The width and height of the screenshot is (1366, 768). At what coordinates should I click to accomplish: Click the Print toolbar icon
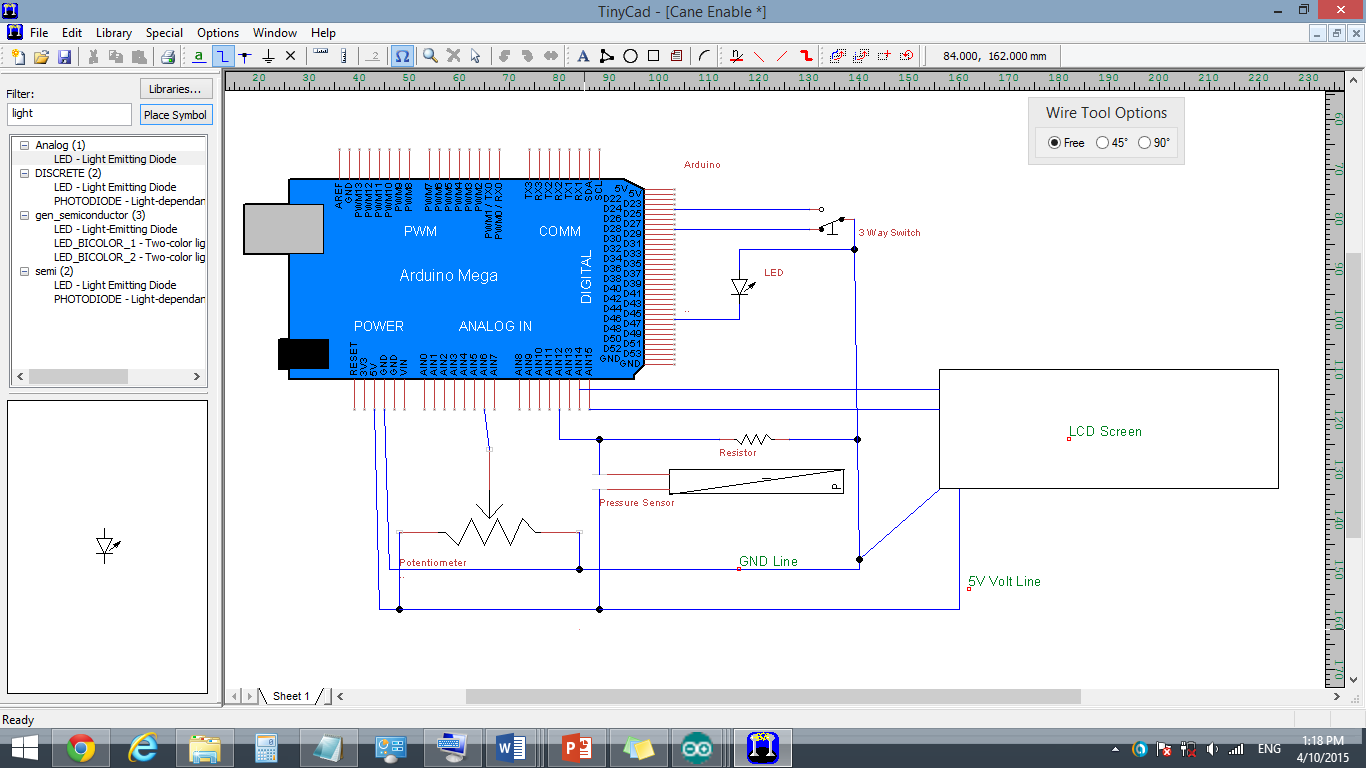tap(168, 56)
